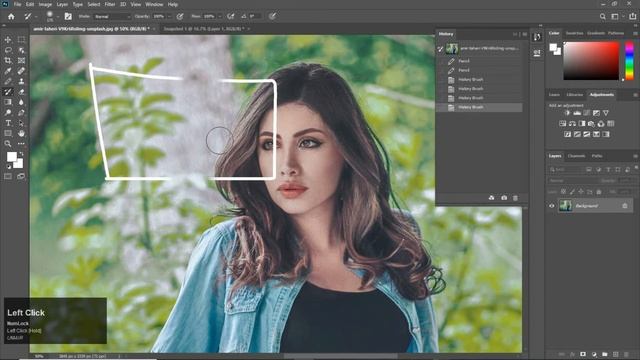Open the Layers panel menu
Viewport: 640px width, 360px height.
pos(635,156)
